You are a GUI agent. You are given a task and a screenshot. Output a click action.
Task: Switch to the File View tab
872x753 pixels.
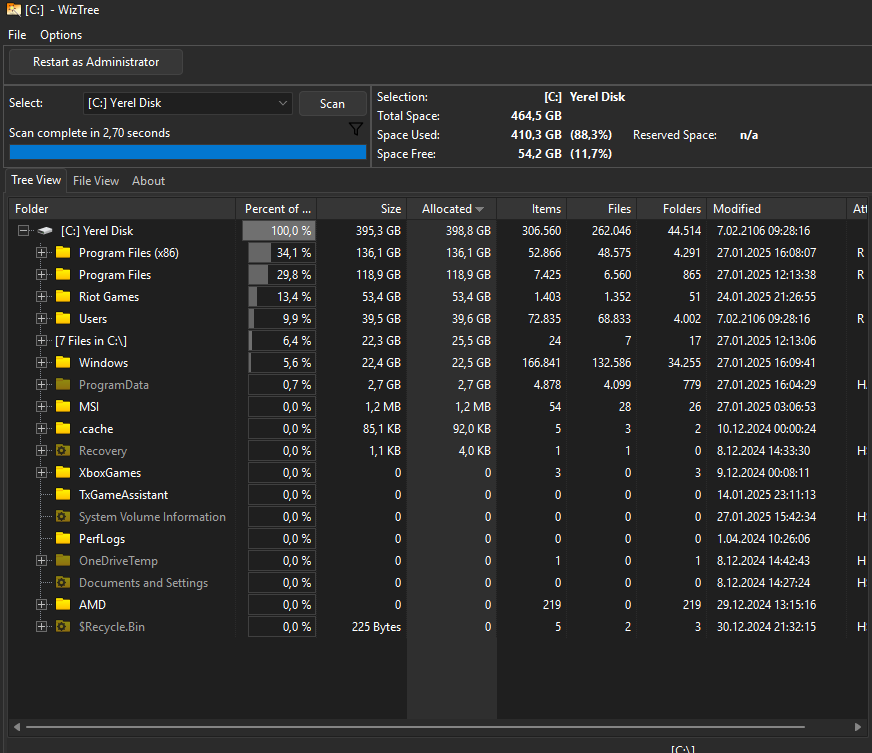96,181
